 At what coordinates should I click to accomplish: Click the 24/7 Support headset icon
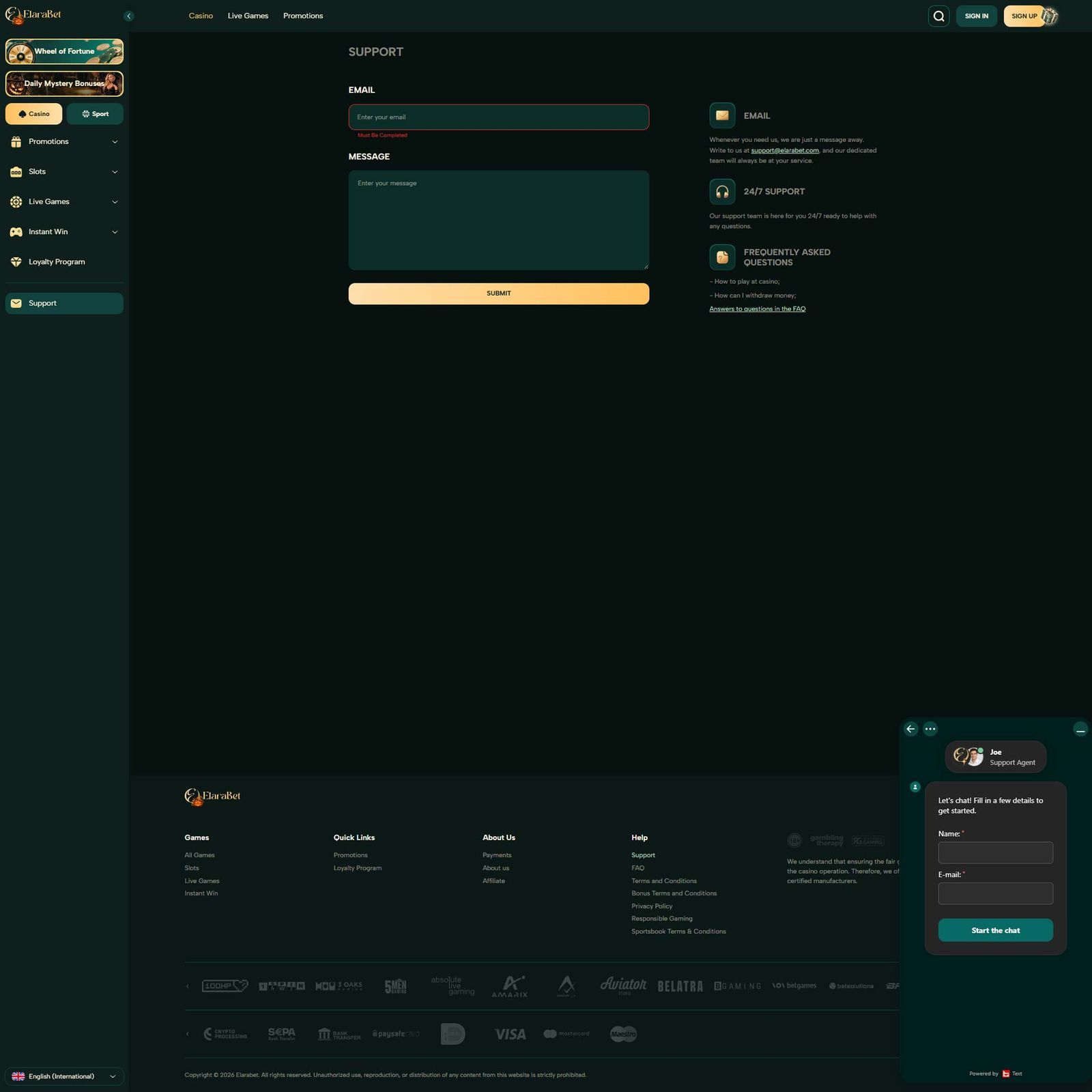point(722,192)
